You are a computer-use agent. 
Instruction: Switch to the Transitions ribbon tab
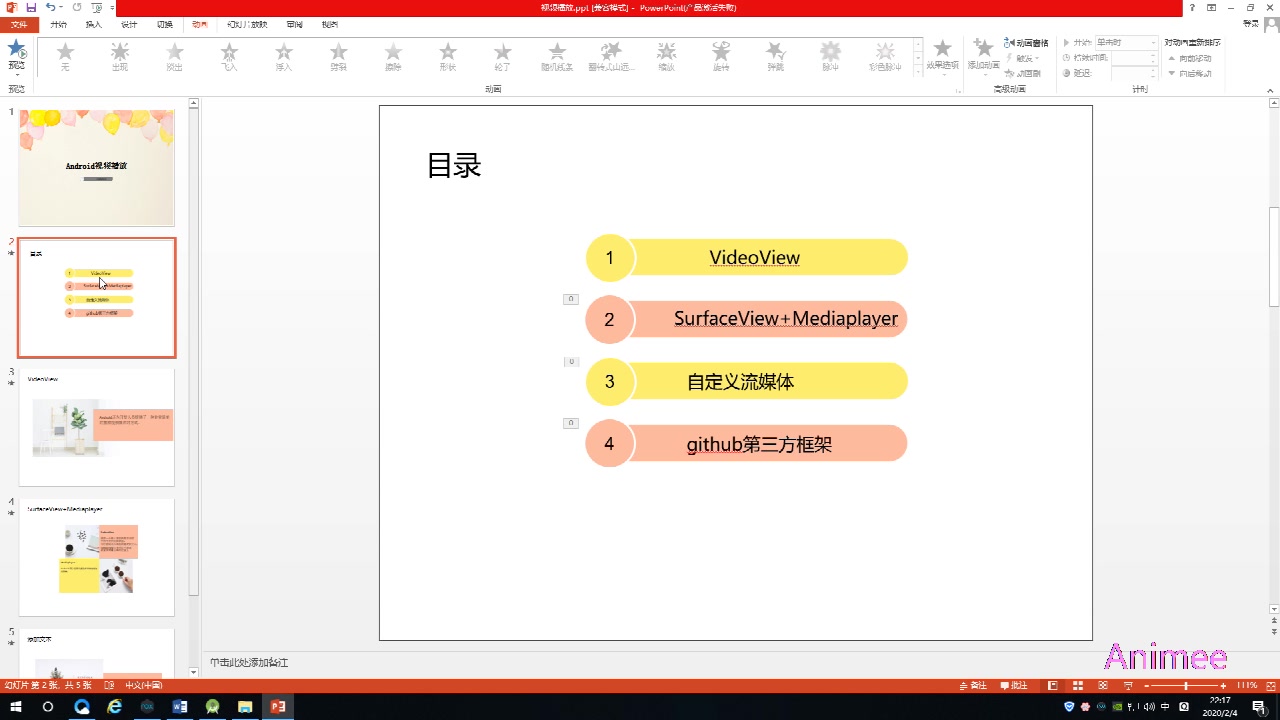coord(165,24)
